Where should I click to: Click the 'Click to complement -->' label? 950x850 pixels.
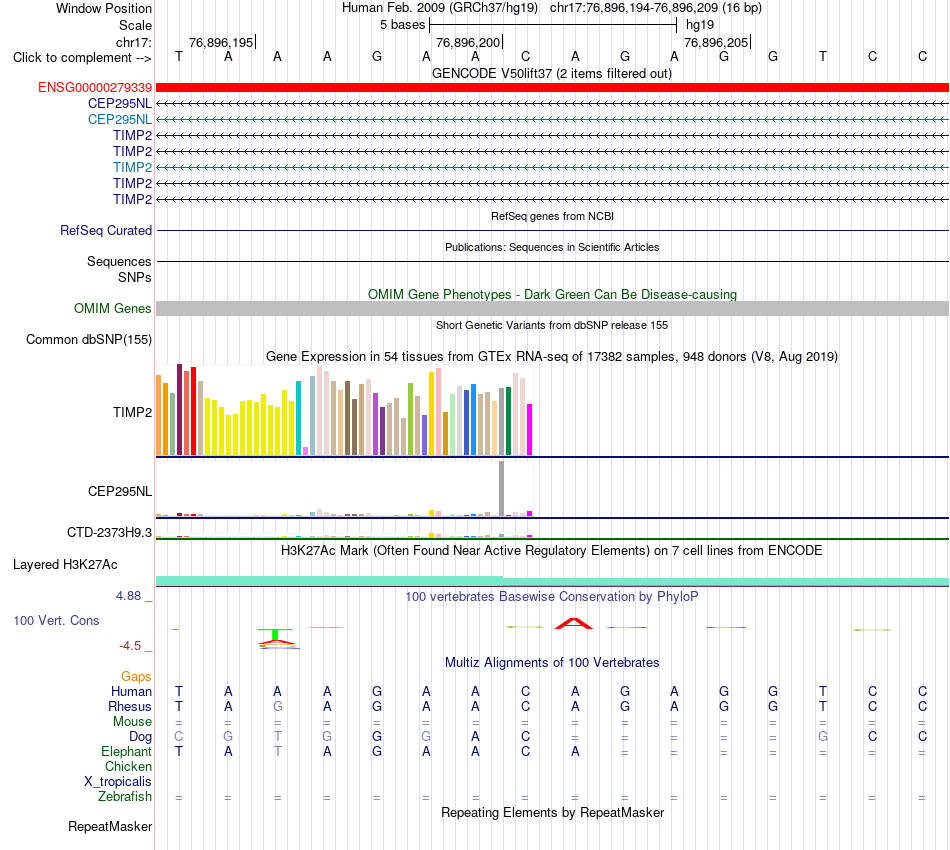(82, 58)
